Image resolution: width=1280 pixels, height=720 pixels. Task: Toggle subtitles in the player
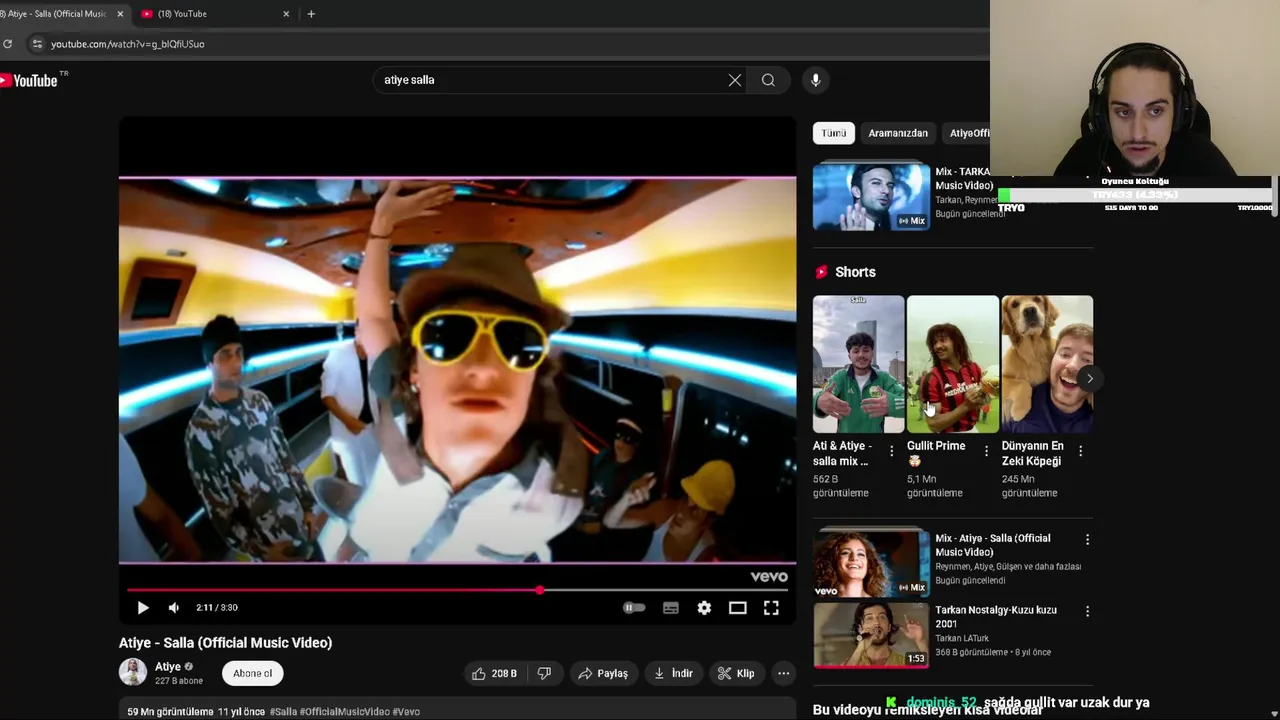click(671, 608)
